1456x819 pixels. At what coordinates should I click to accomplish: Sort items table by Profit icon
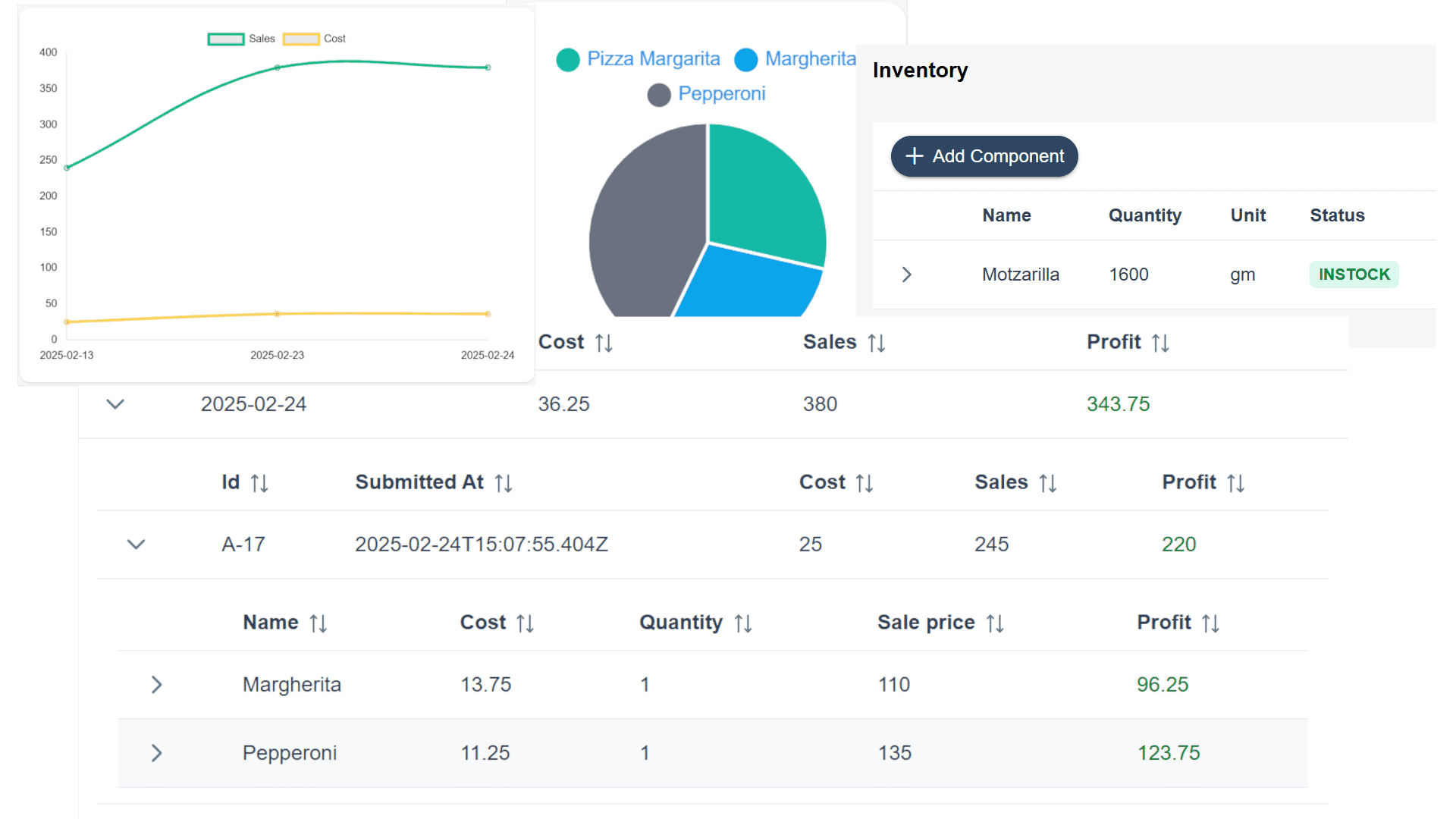[1211, 623]
